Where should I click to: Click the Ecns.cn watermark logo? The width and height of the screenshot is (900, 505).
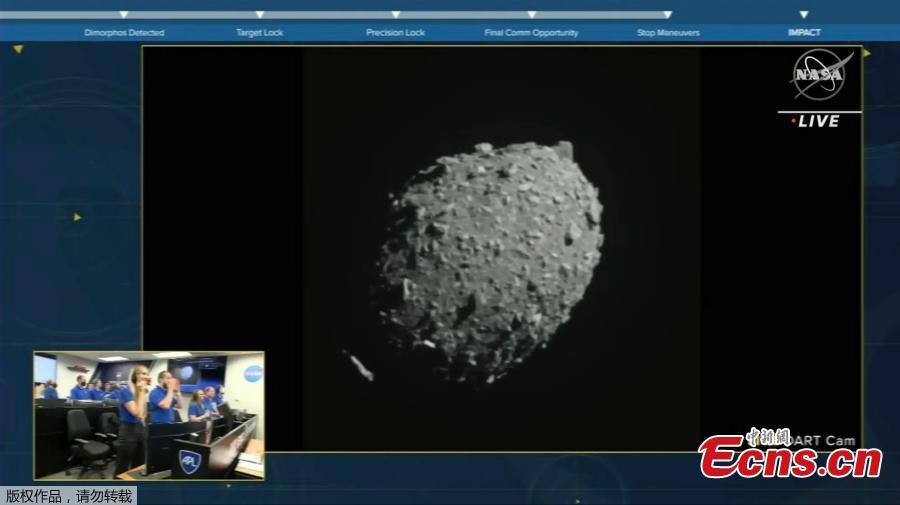(790, 457)
